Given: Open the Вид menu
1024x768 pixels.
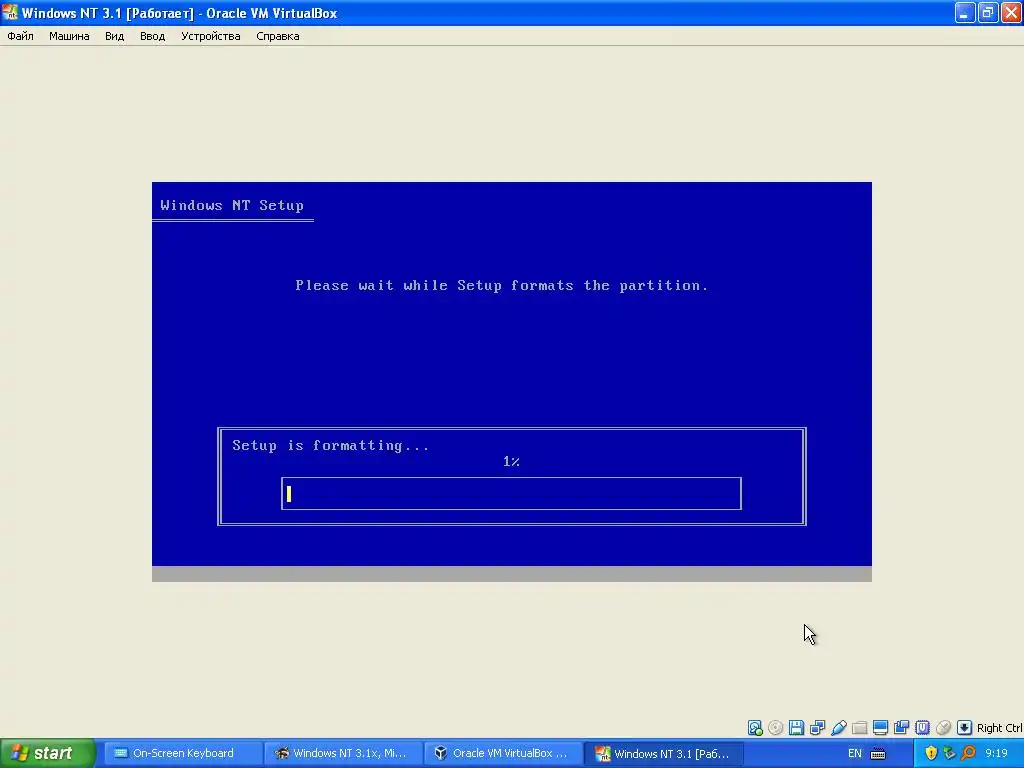Looking at the screenshot, I should click(114, 36).
